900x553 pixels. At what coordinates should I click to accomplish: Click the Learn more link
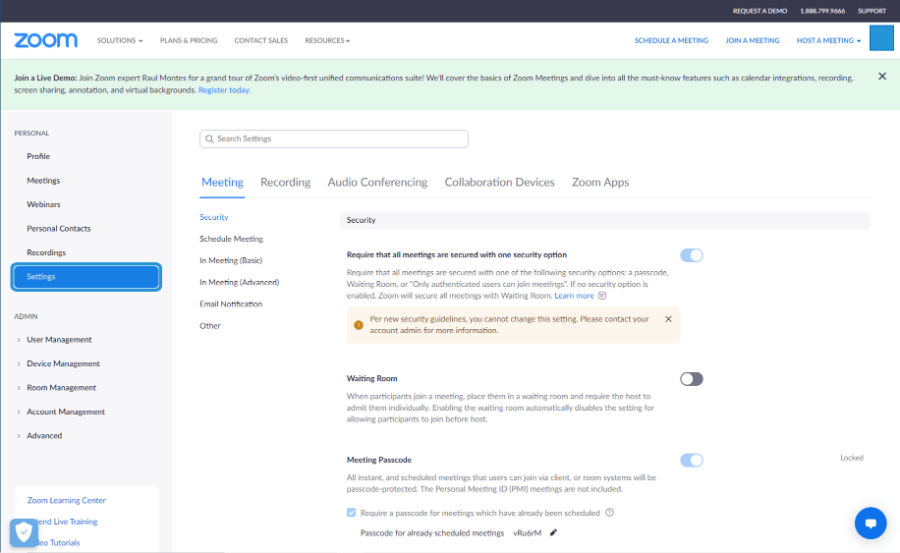tap(574, 295)
